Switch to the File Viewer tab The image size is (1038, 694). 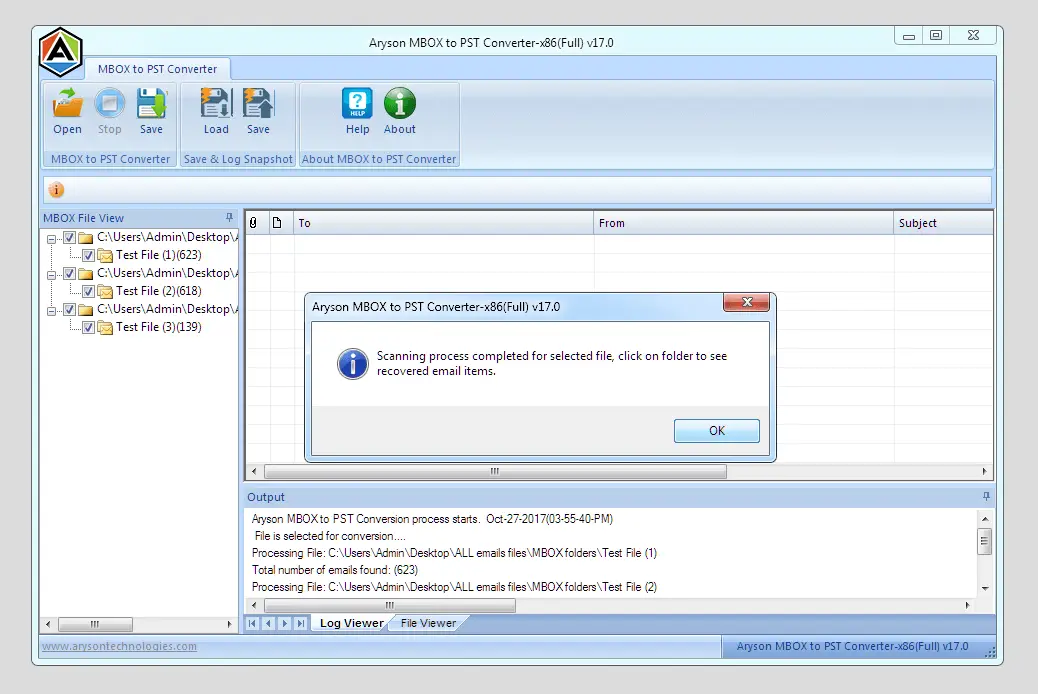tap(428, 623)
